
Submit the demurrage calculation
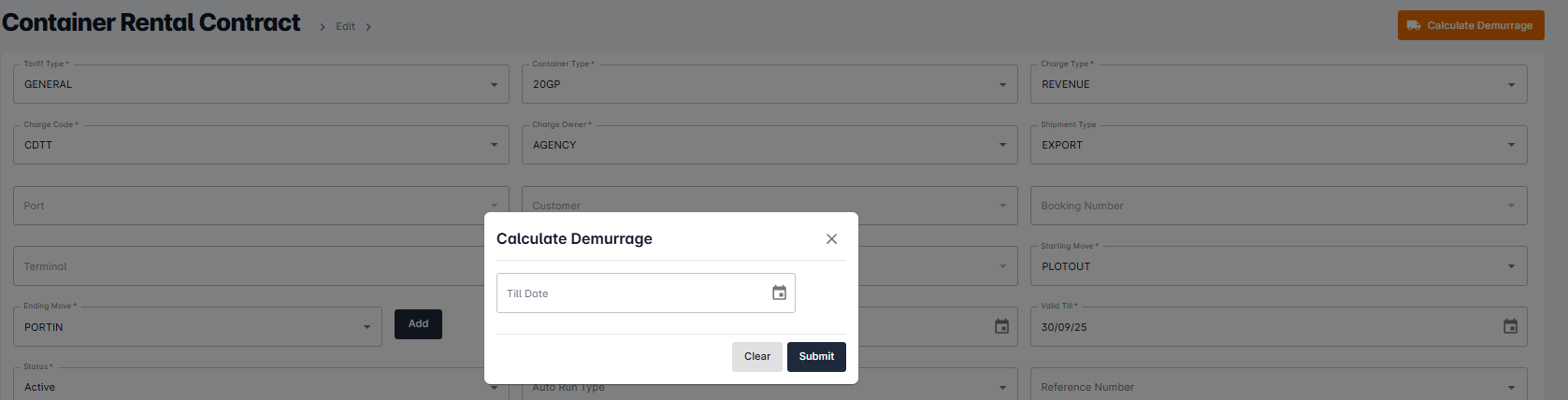tap(816, 356)
